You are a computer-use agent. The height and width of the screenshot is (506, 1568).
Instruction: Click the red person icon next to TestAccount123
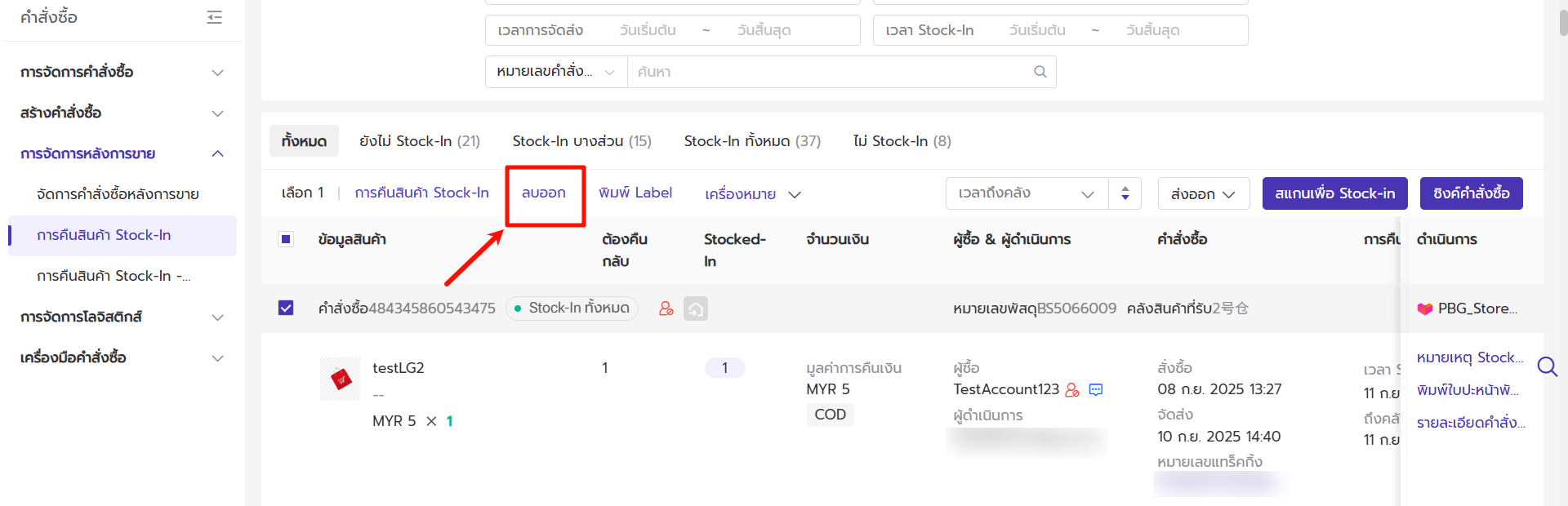1072,389
